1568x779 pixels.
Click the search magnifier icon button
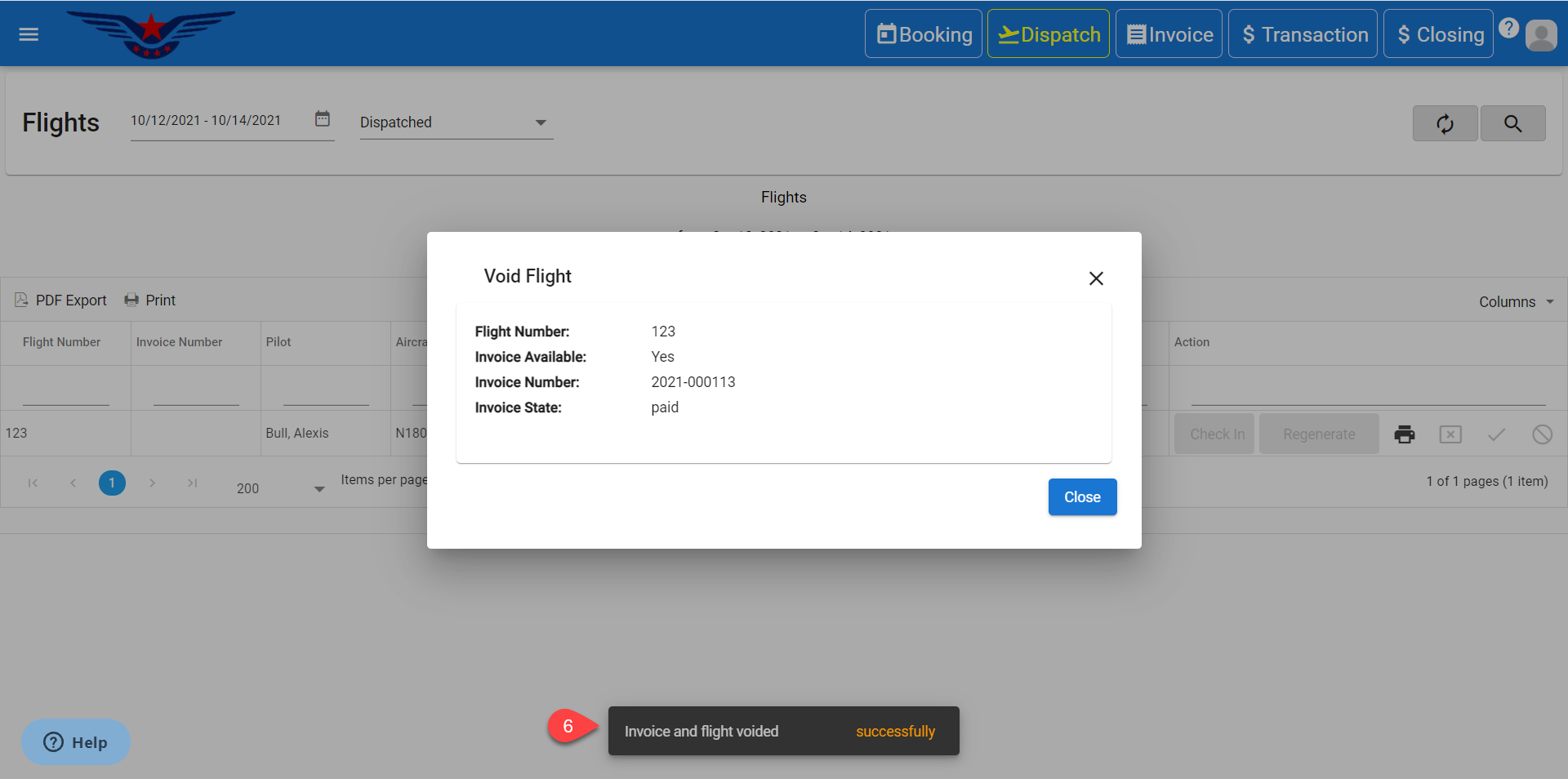(1512, 123)
